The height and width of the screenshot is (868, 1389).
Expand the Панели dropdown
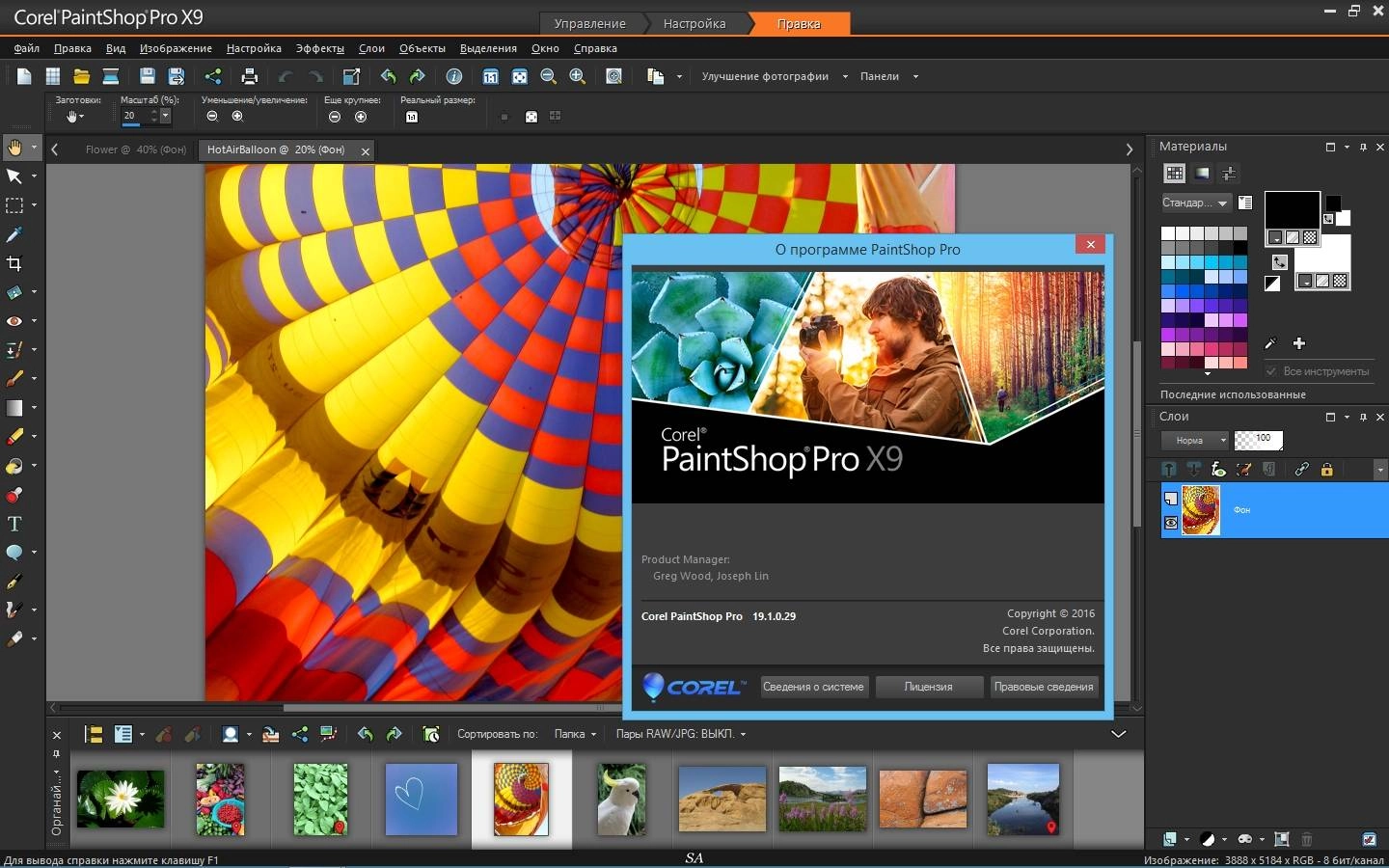click(915, 76)
